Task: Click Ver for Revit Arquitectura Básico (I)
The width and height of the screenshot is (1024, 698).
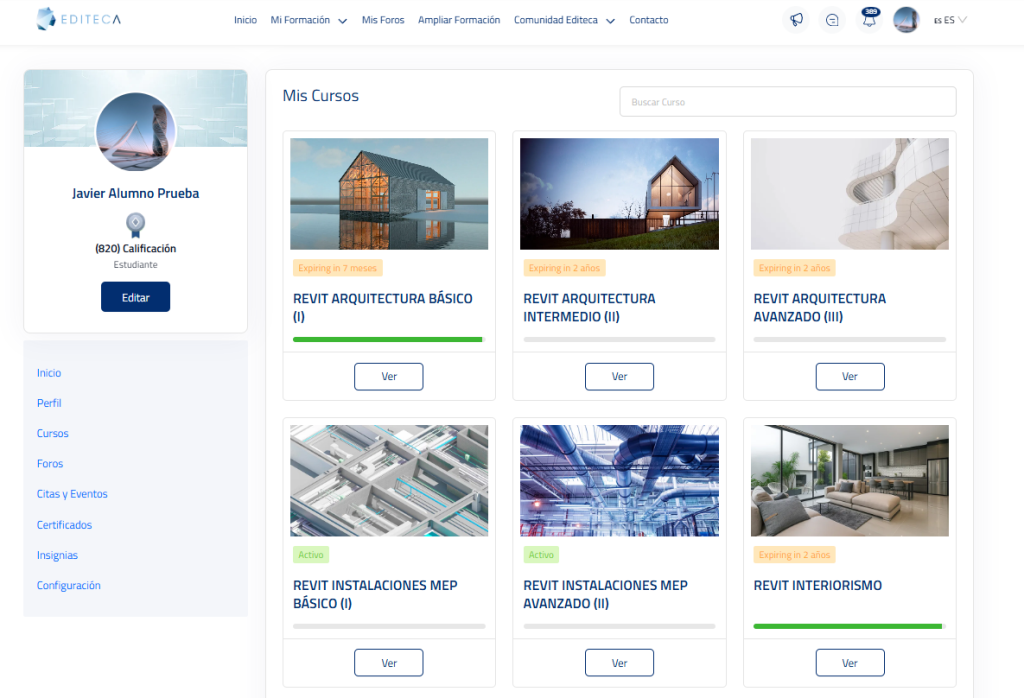Action: pos(389,376)
